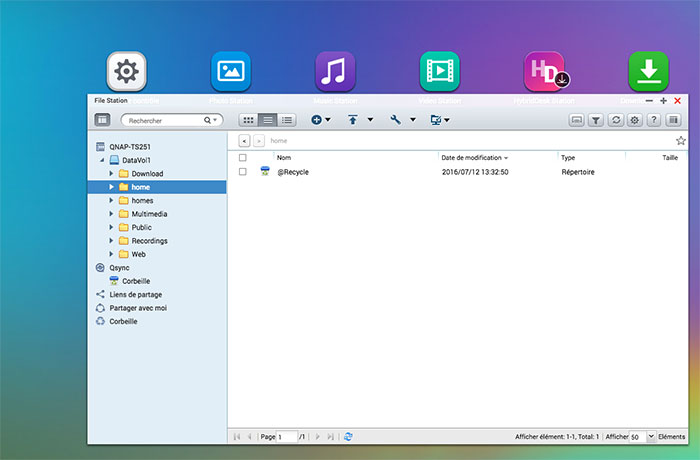
Task: Click the network media player toolbar icon
Action: pyautogui.click(x=577, y=120)
